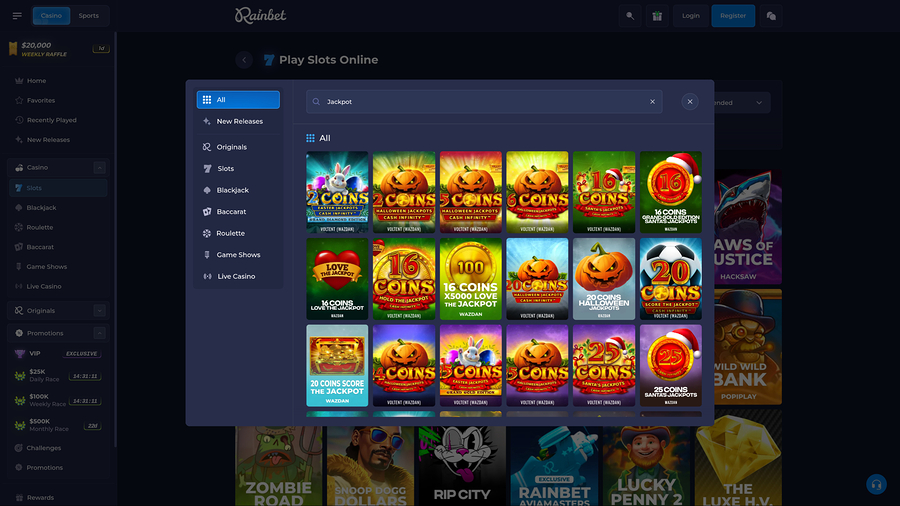Open 20 Coins Score the Jackpot treasure chest
The width and height of the screenshot is (900, 506).
337,365
